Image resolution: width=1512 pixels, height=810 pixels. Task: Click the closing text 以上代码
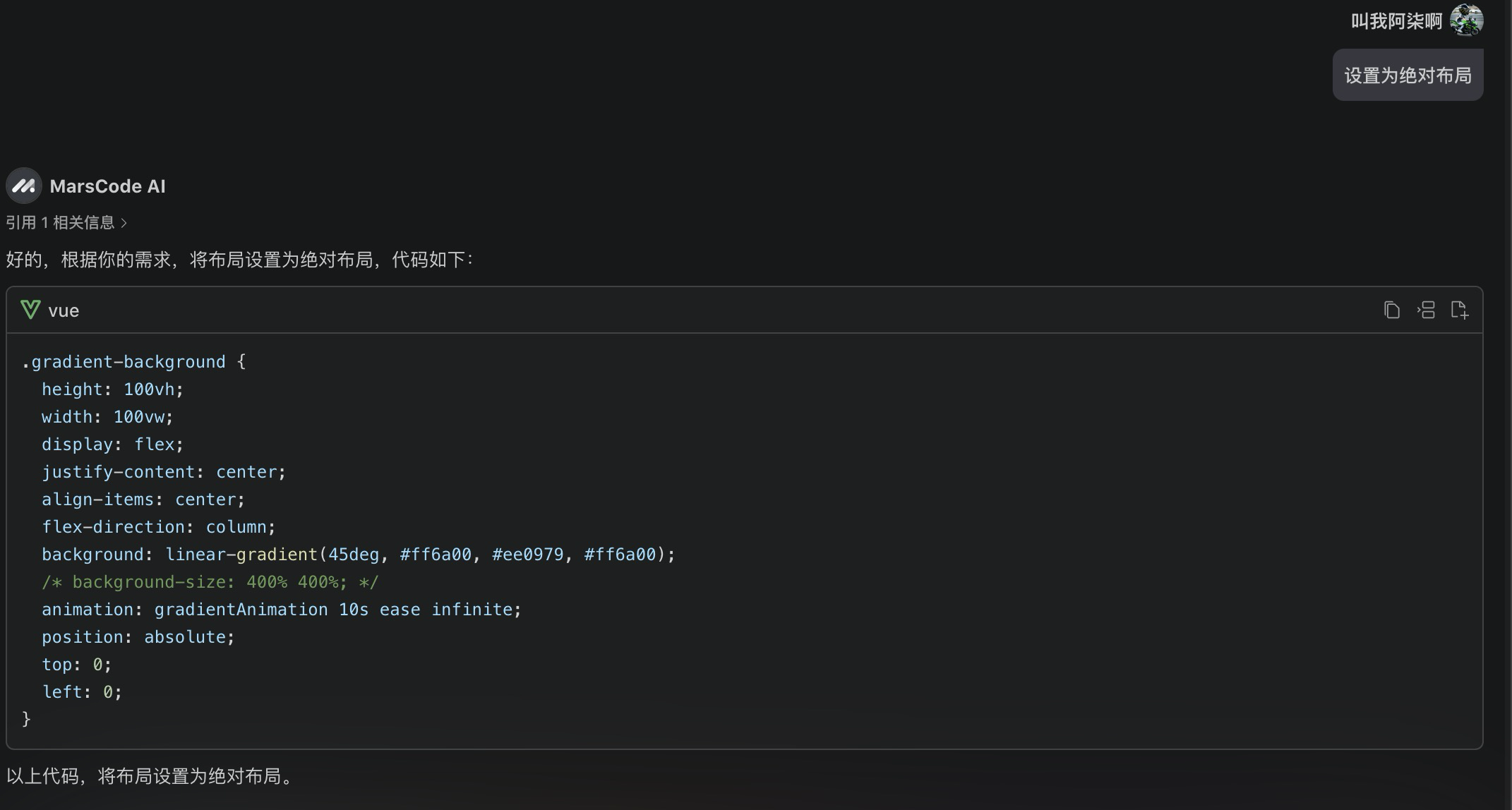coord(150,776)
